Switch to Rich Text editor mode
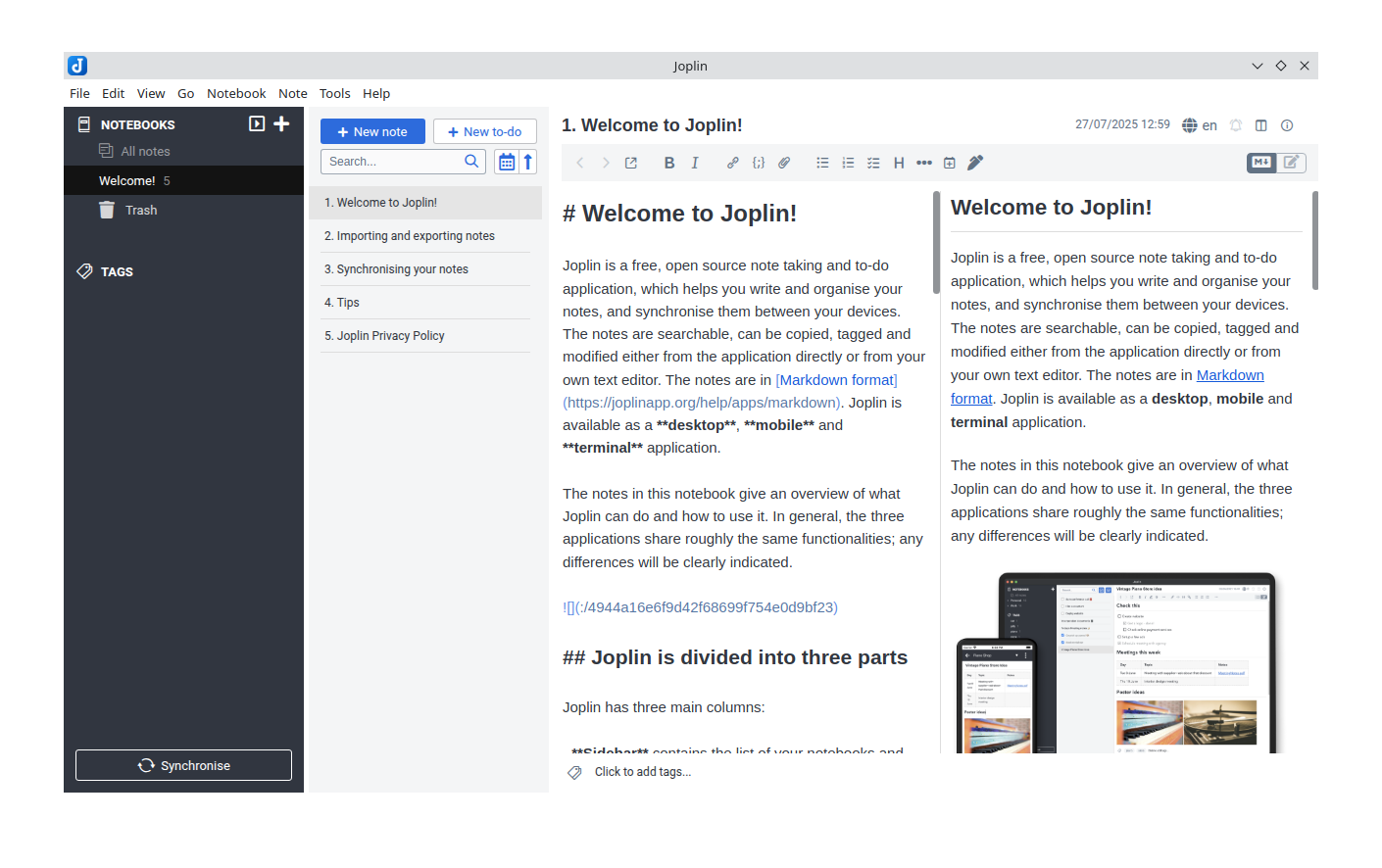Image resolution: width=1382 pixels, height=868 pixels. 1292,163
